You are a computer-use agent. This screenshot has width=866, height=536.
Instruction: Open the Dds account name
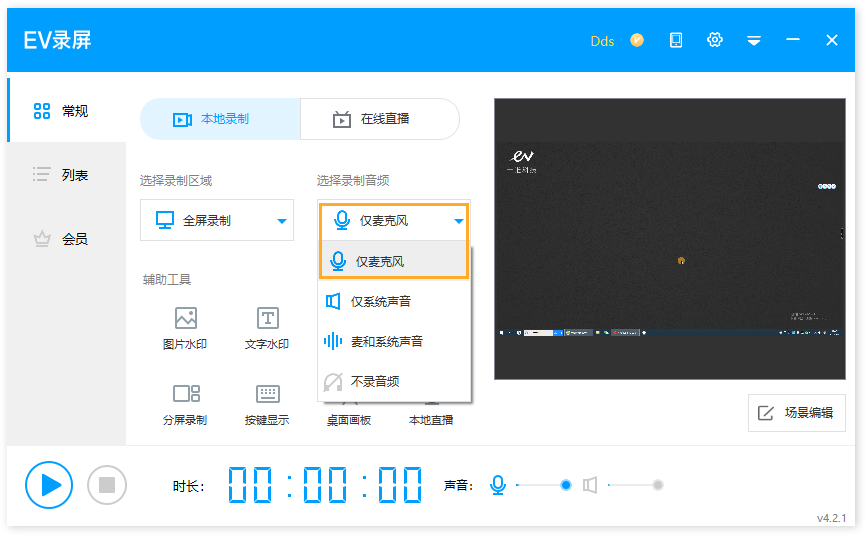pyautogui.click(x=602, y=41)
